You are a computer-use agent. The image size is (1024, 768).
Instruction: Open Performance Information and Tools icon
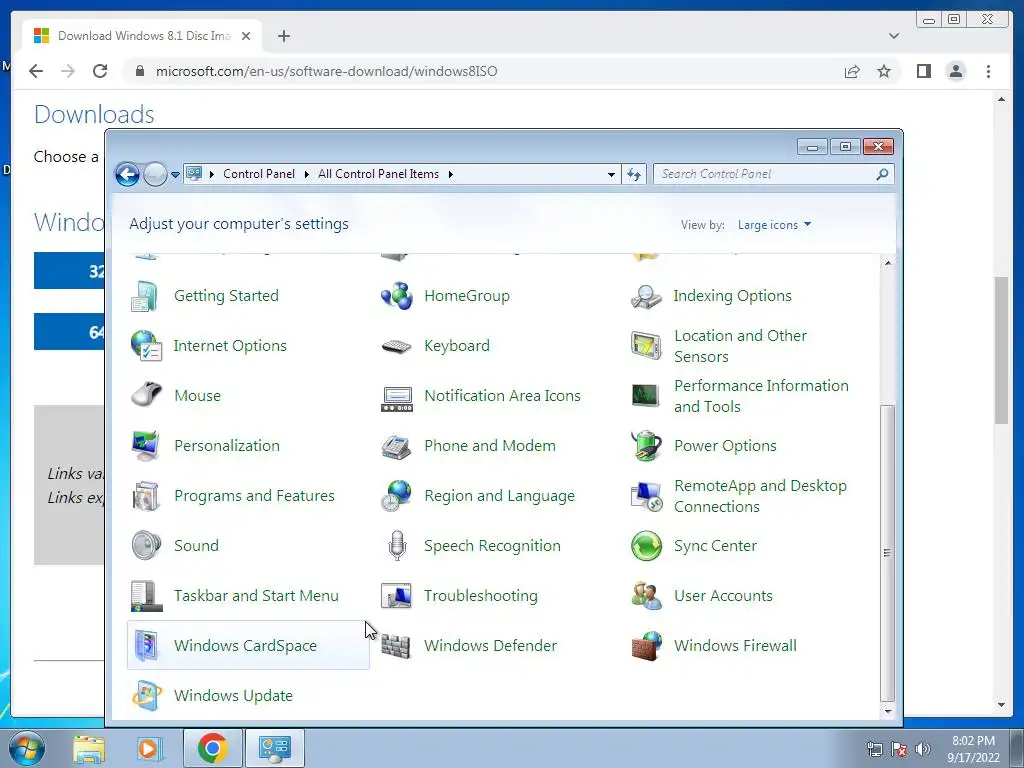tap(646, 396)
